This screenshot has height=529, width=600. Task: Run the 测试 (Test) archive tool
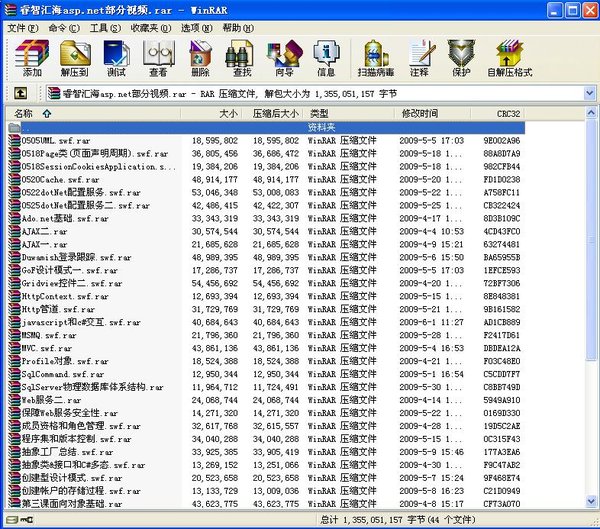tap(117, 58)
